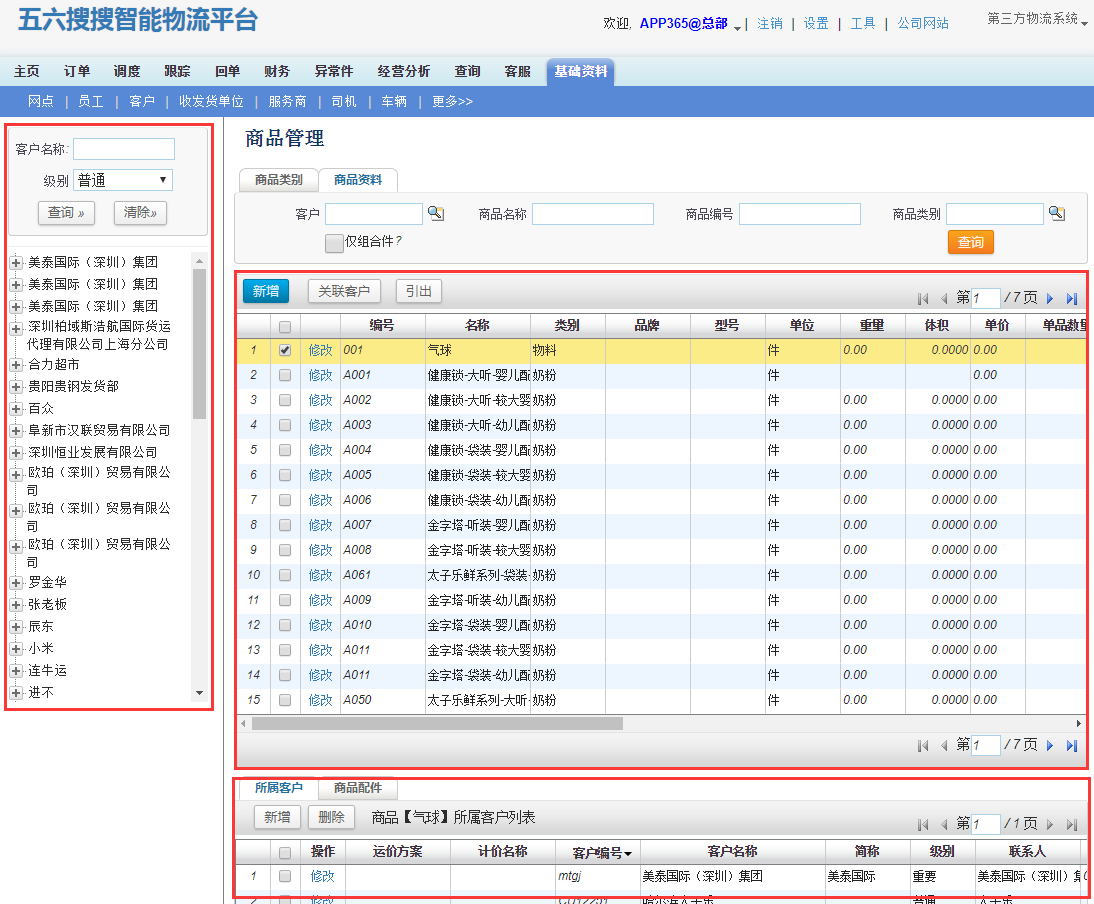Click the 商品名称 input field
This screenshot has width=1094, height=904.
click(592, 214)
